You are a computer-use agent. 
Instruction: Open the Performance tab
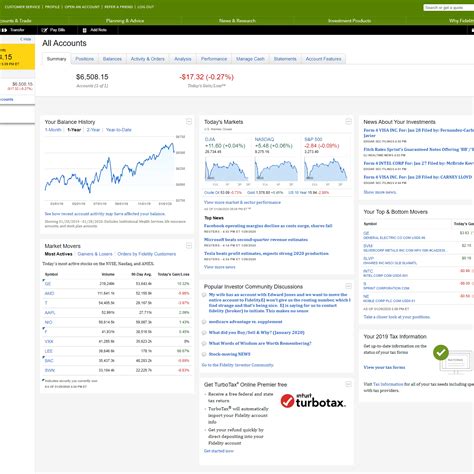[x=214, y=59]
